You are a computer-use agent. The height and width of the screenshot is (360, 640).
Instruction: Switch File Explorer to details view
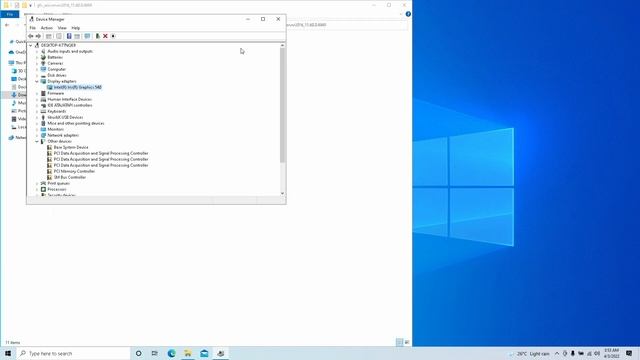(x=400, y=342)
